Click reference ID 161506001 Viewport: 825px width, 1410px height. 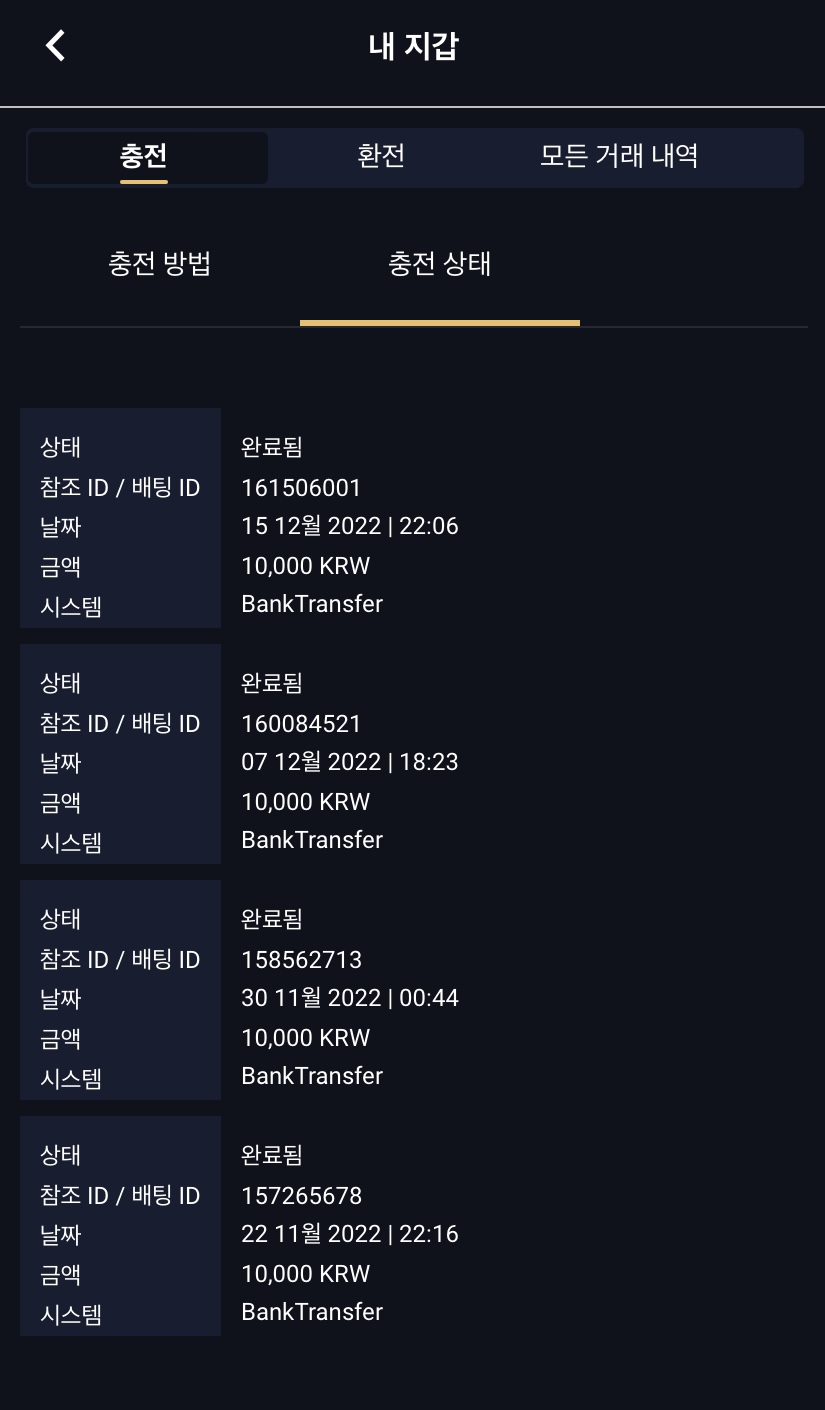pyautogui.click(x=301, y=488)
